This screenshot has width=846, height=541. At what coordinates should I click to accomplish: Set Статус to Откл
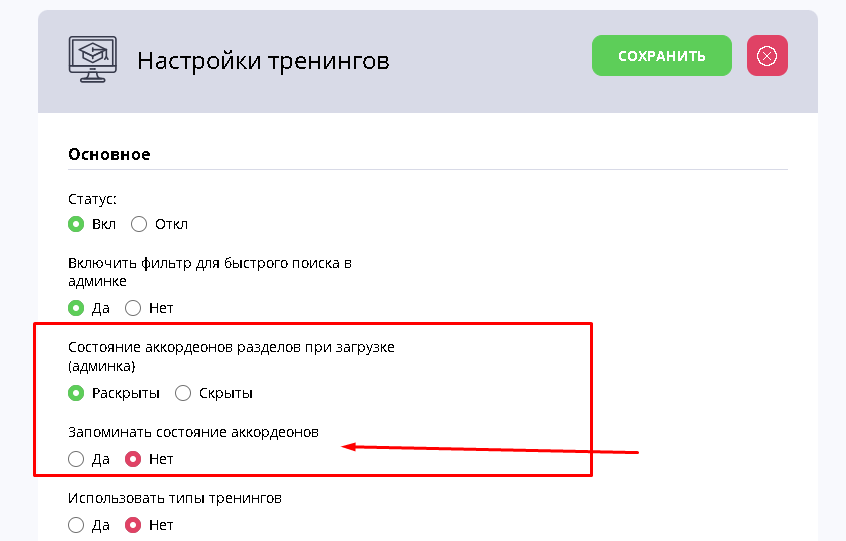click(139, 224)
